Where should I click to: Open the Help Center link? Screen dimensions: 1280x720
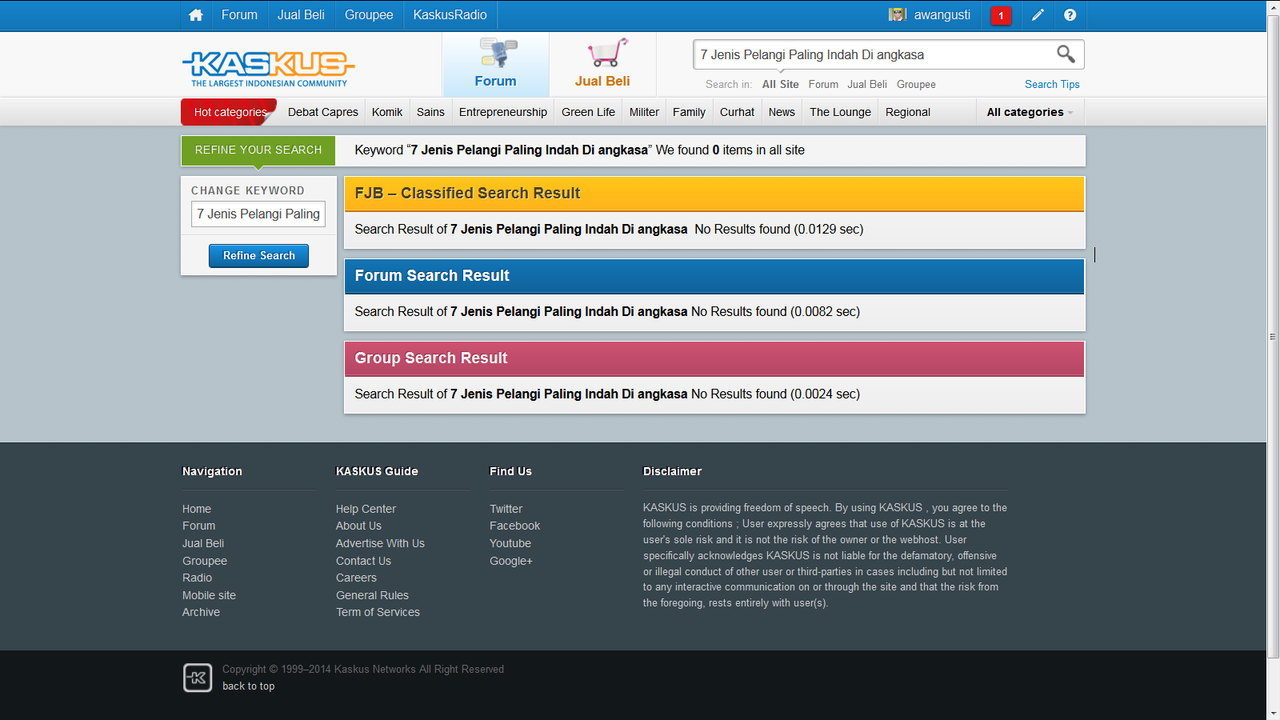coord(366,509)
